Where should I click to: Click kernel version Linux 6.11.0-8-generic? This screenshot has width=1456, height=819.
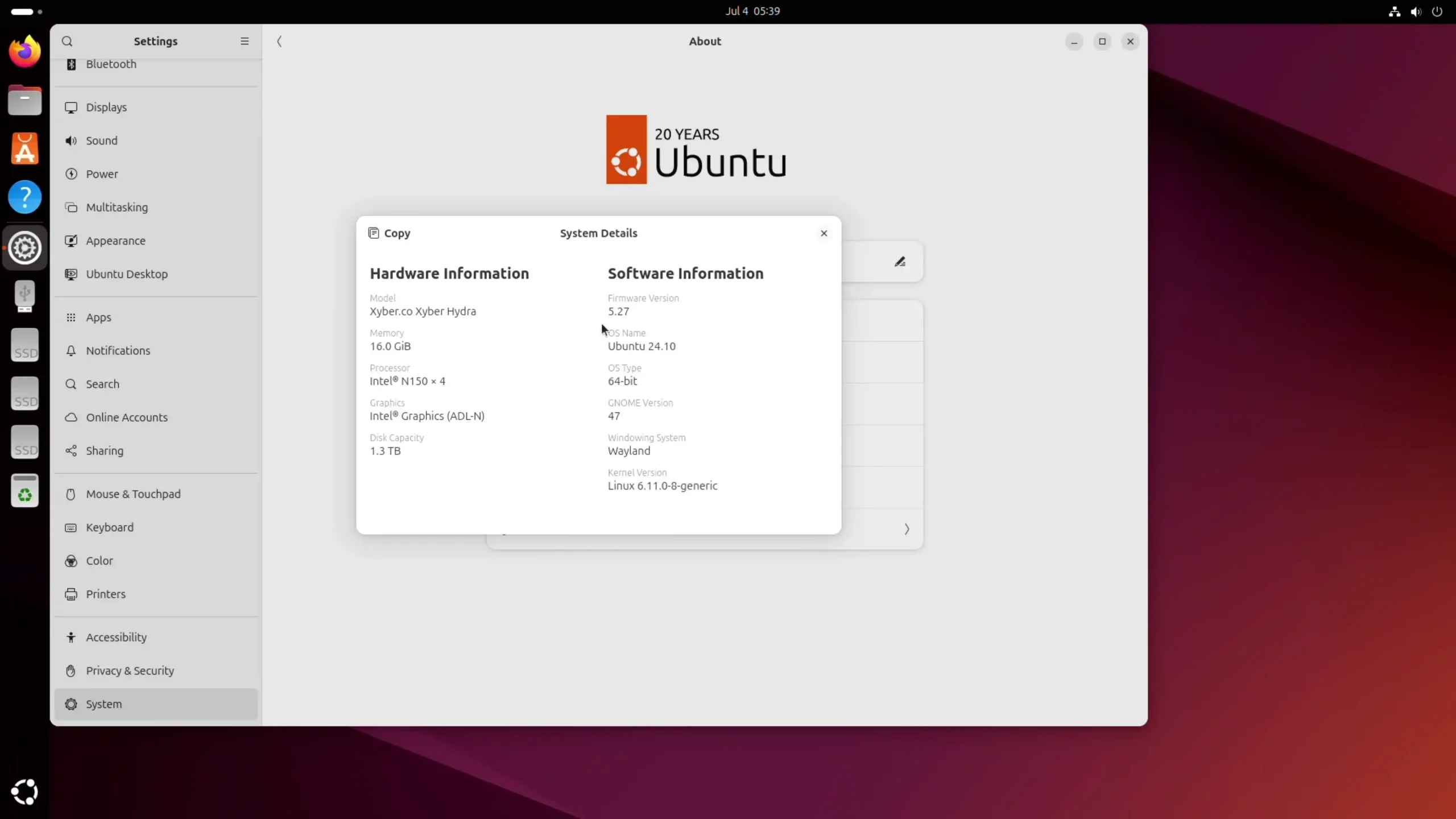[663, 486]
